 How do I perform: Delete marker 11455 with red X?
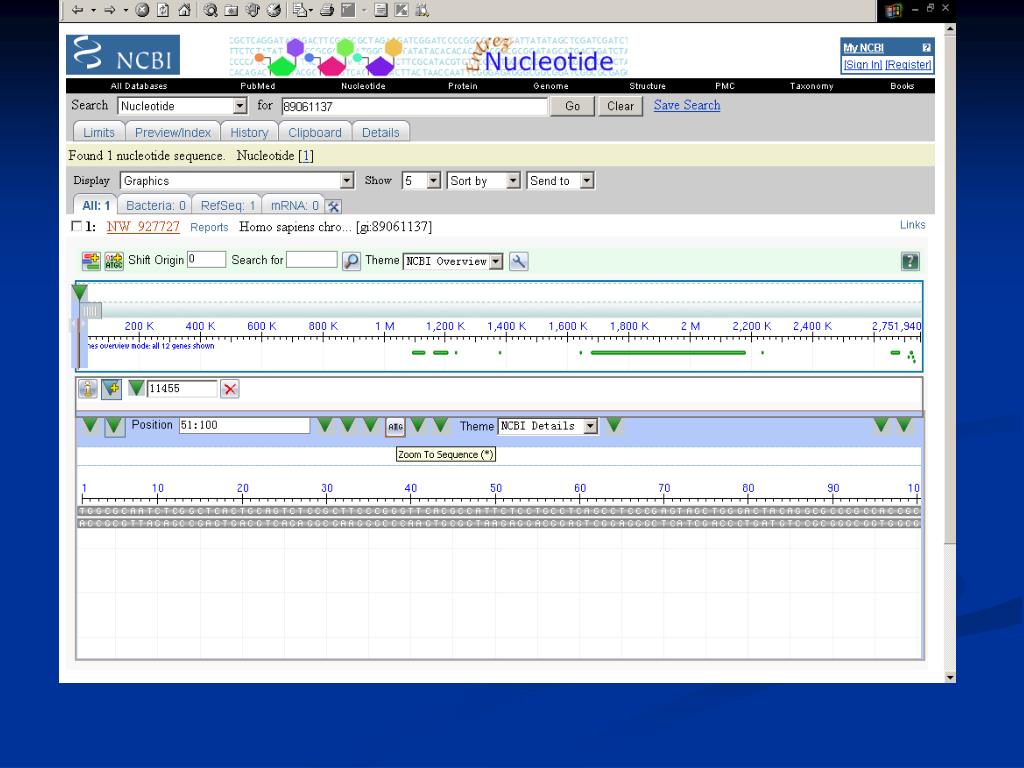tap(230, 389)
